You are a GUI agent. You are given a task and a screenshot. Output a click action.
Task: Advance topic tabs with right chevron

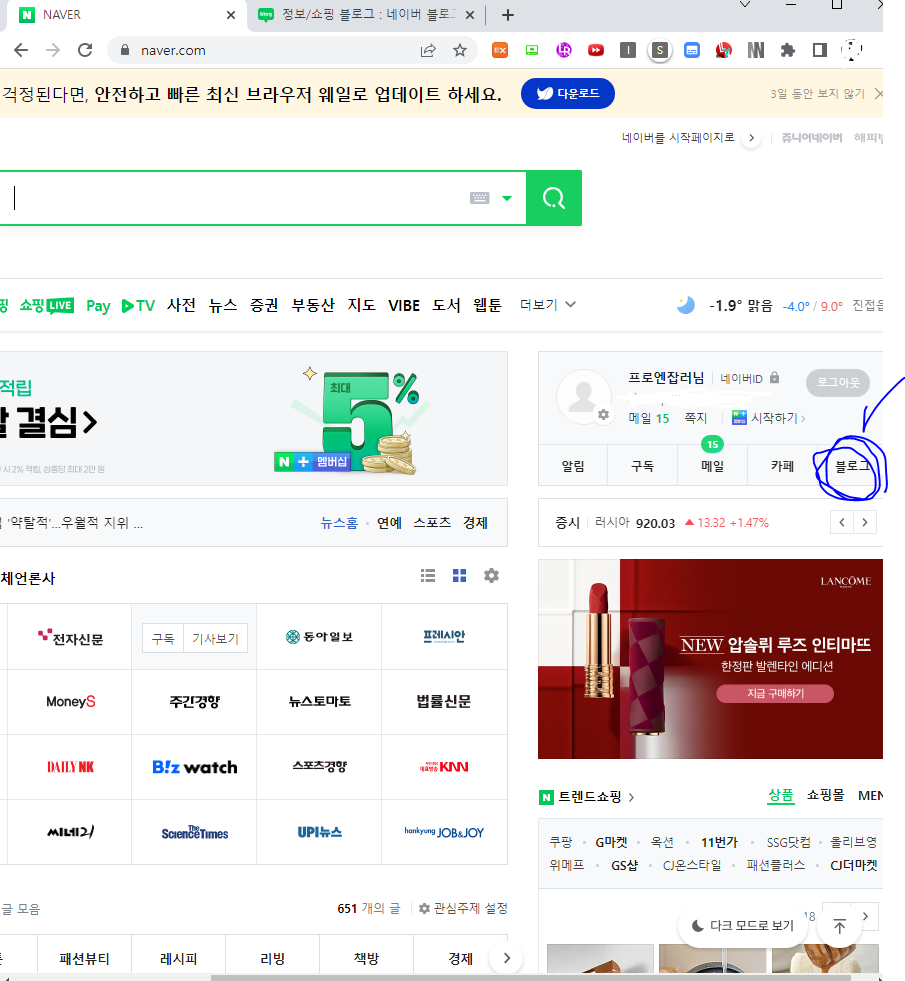coord(507,958)
